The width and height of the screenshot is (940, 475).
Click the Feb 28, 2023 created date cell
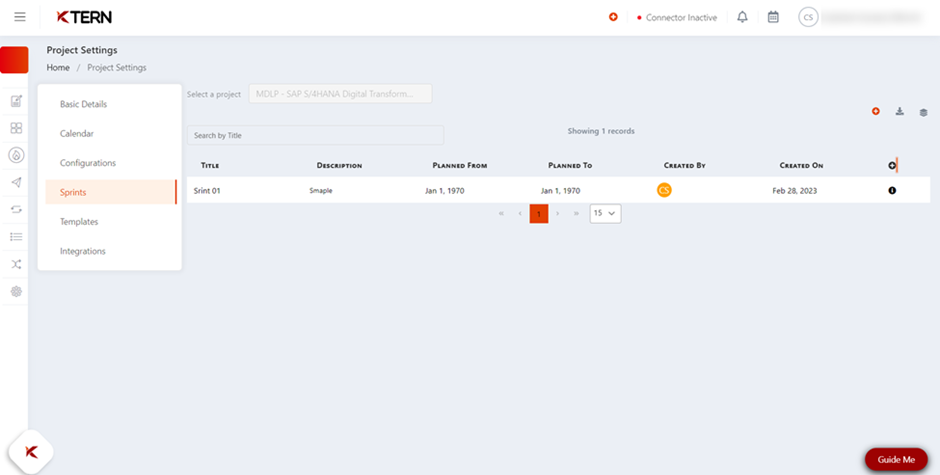794,191
